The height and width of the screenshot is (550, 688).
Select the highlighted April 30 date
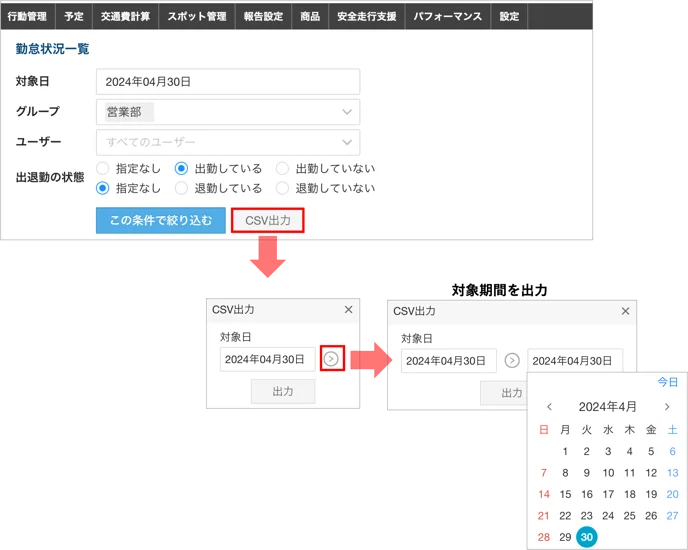[x=587, y=537]
